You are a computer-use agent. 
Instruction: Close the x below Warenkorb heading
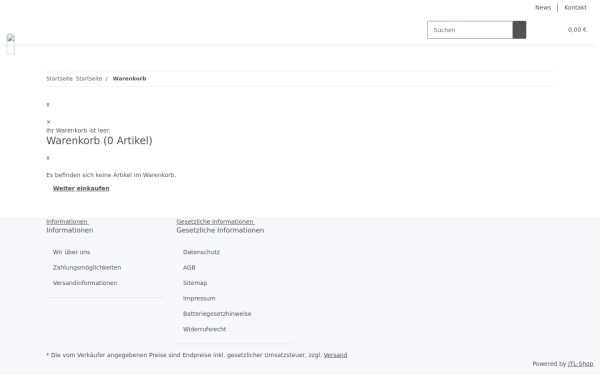point(48,158)
